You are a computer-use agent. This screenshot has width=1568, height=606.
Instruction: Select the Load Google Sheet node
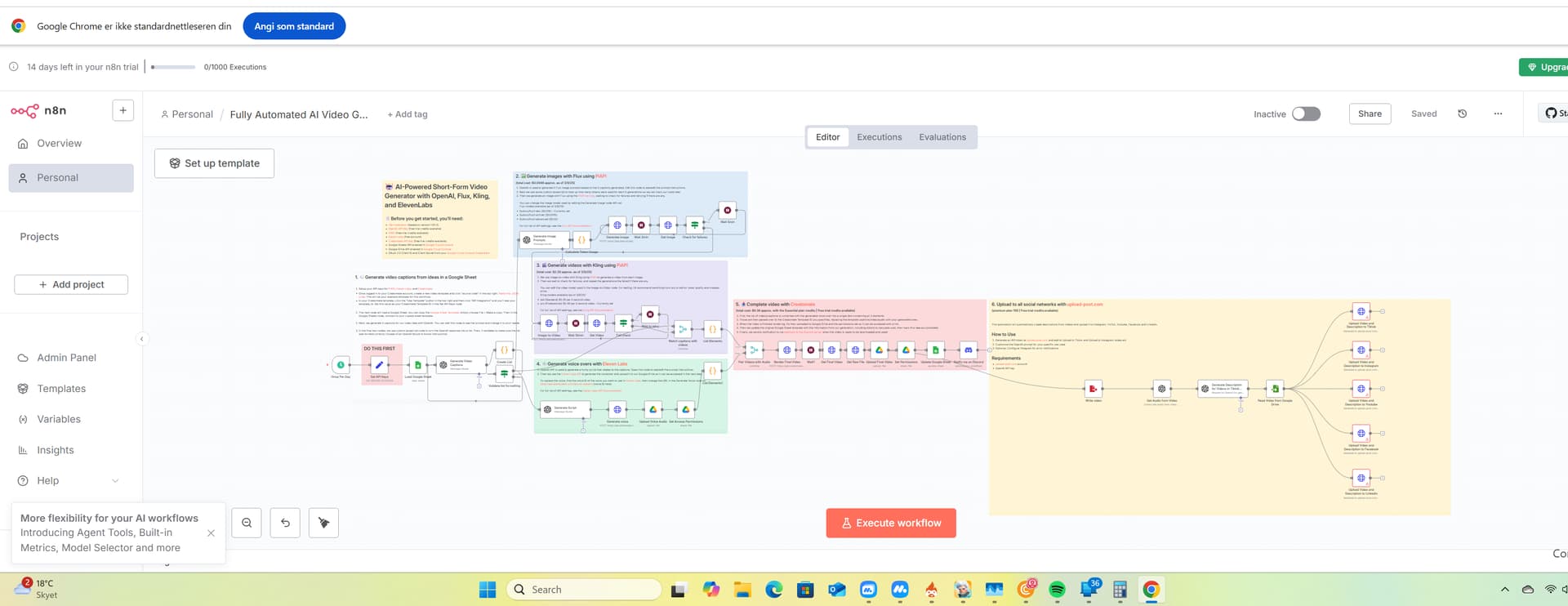[418, 365]
